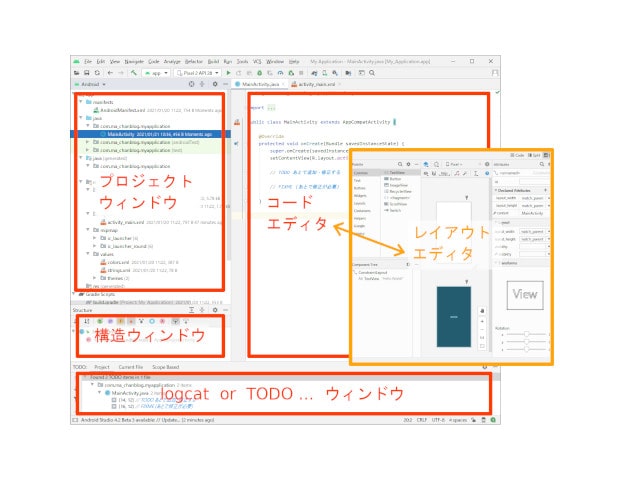This screenshot has width=640, height=480.
Task: Collapse the Gradle Scripts node
Action: pos(74,294)
